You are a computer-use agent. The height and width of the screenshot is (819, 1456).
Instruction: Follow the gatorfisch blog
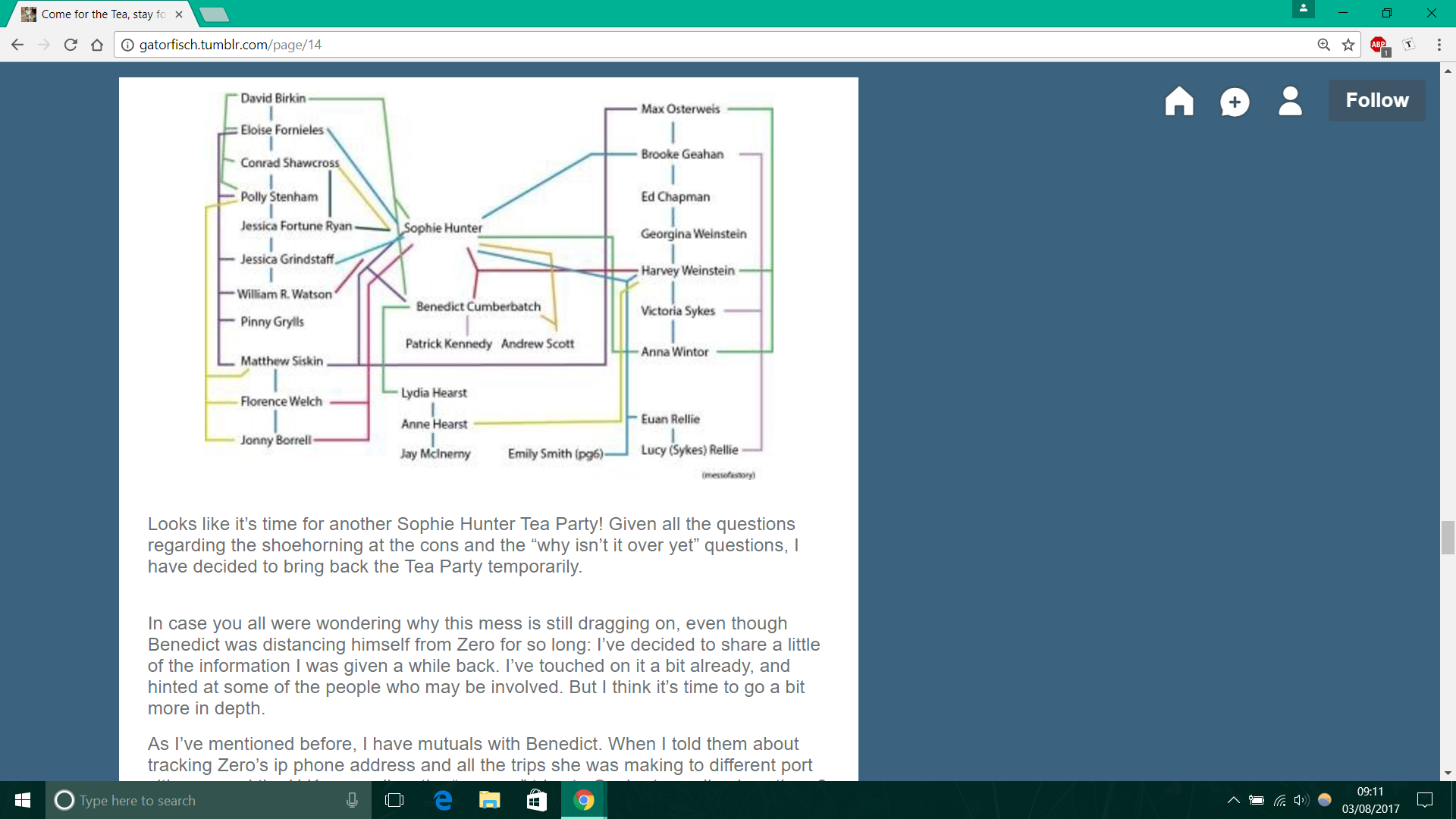click(x=1376, y=100)
